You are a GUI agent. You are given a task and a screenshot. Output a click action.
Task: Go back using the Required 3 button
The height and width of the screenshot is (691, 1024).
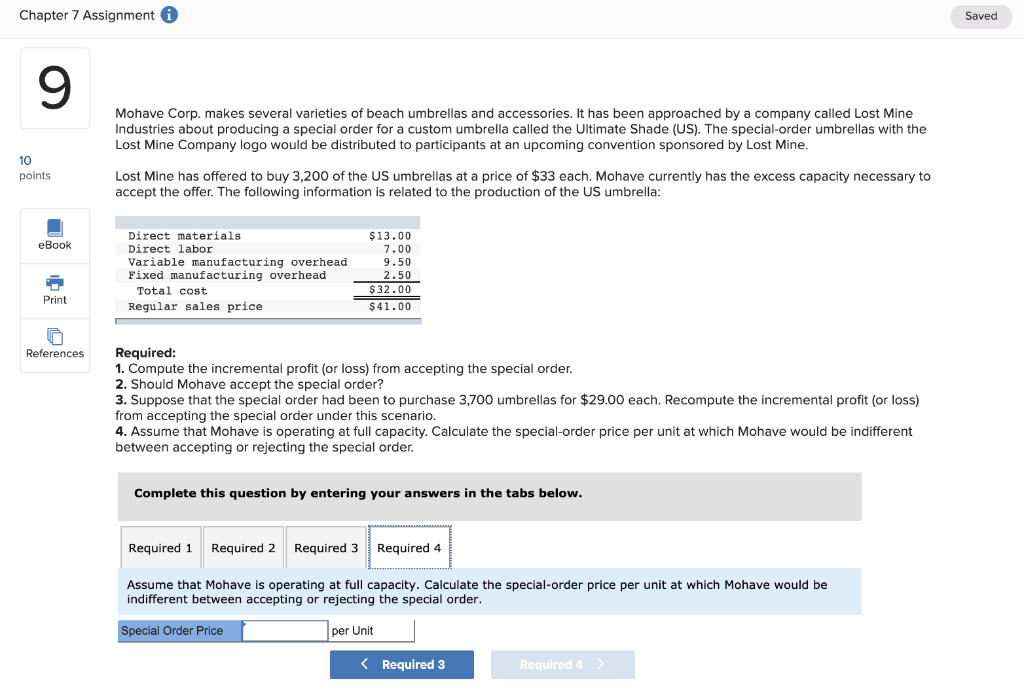402,664
